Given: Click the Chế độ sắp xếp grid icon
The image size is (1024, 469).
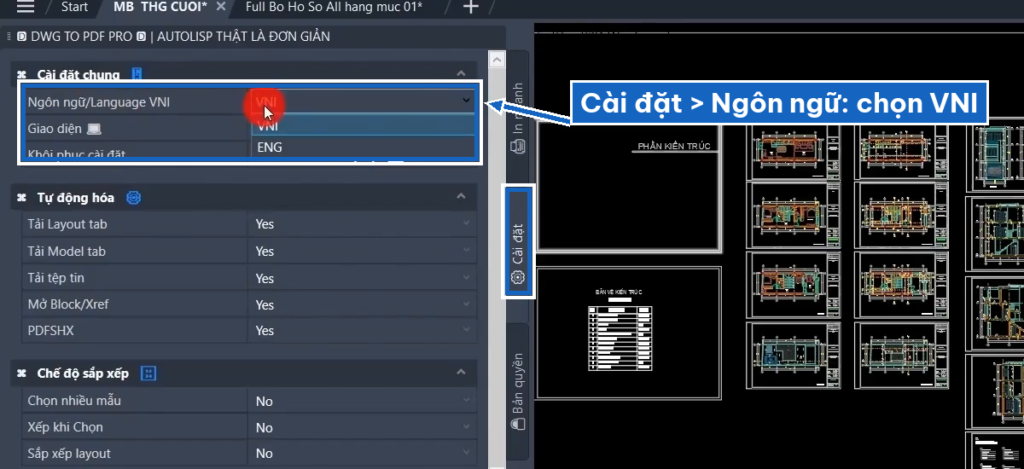Looking at the screenshot, I should (x=149, y=374).
